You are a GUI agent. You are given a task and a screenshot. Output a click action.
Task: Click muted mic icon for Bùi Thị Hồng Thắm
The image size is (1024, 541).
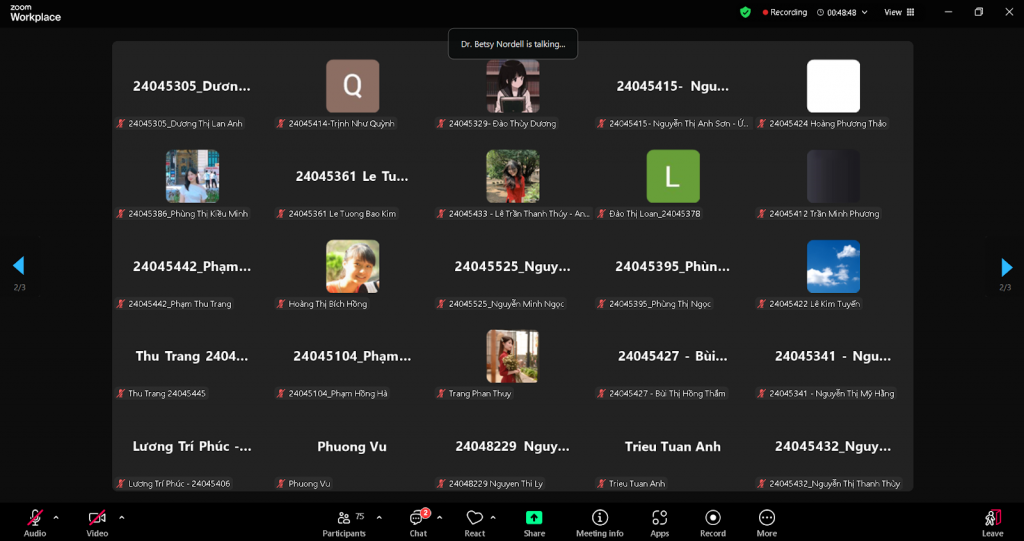click(601, 393)
